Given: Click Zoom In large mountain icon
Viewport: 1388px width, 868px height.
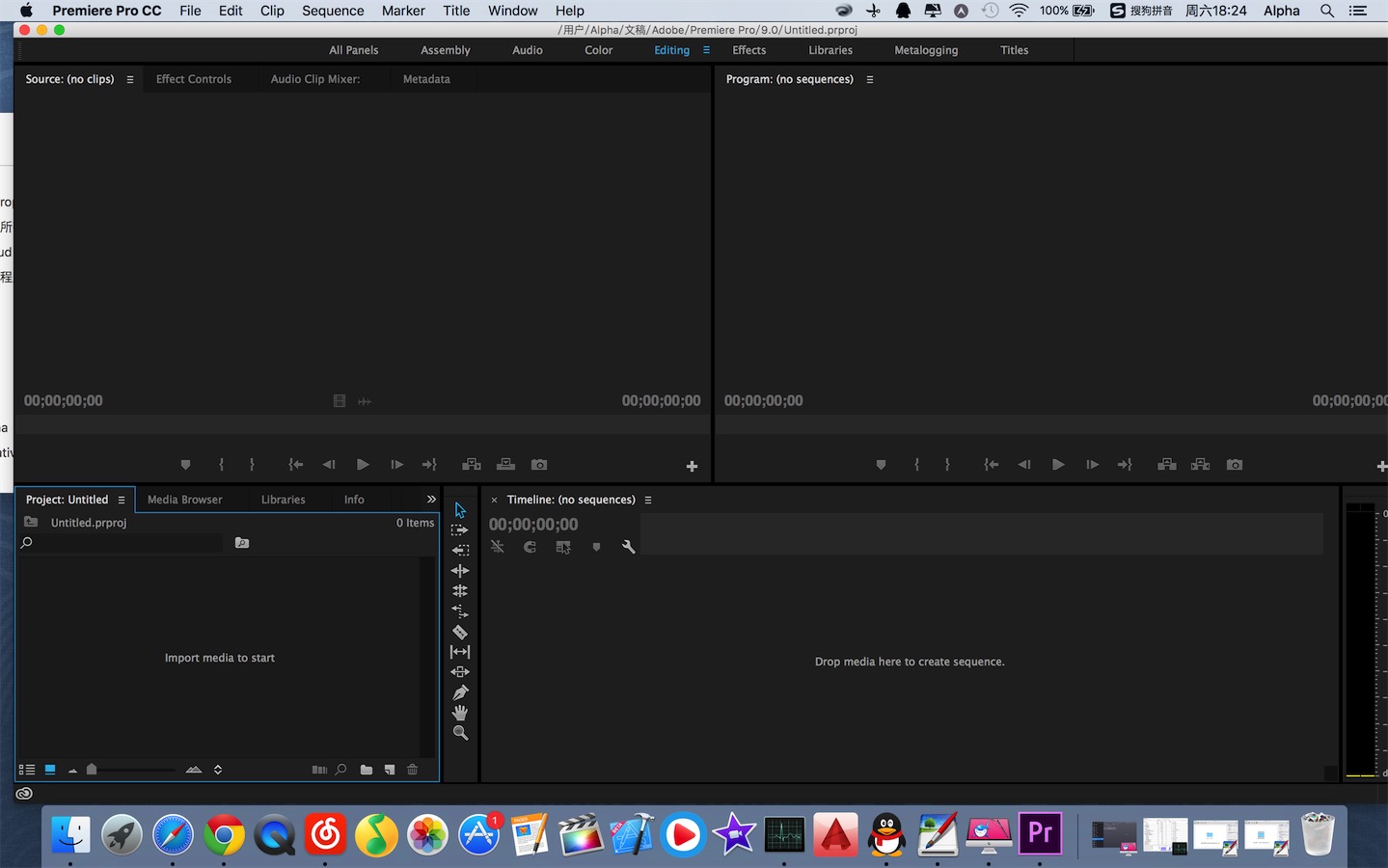Looking at the screenshot, I should 194,770.
